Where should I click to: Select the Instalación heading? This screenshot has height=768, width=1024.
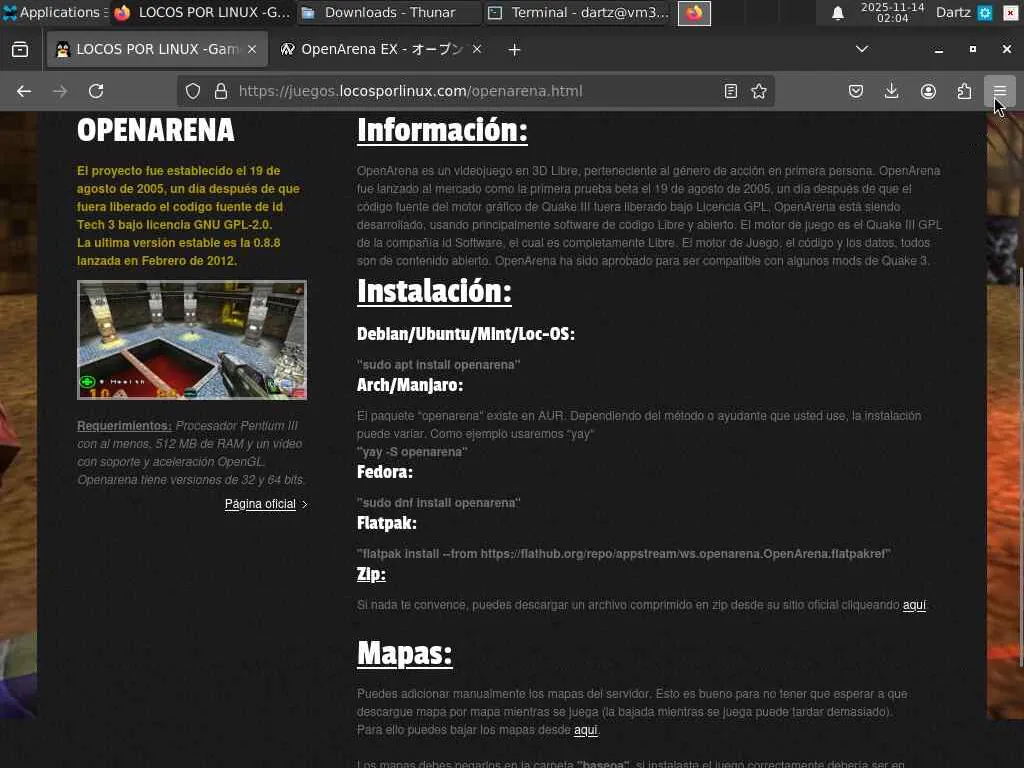tap(434, 291)
